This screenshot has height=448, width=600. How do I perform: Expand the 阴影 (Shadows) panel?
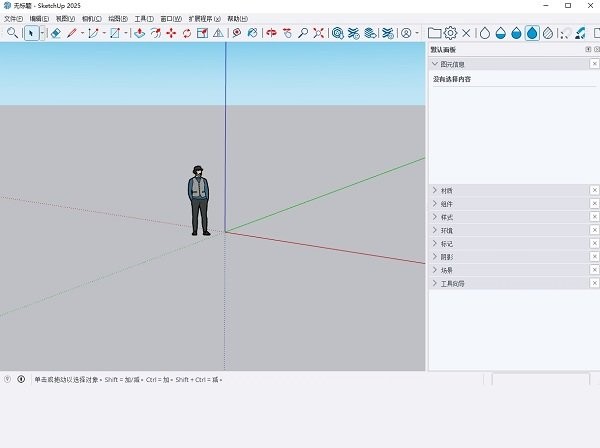(x=444, y=257)
